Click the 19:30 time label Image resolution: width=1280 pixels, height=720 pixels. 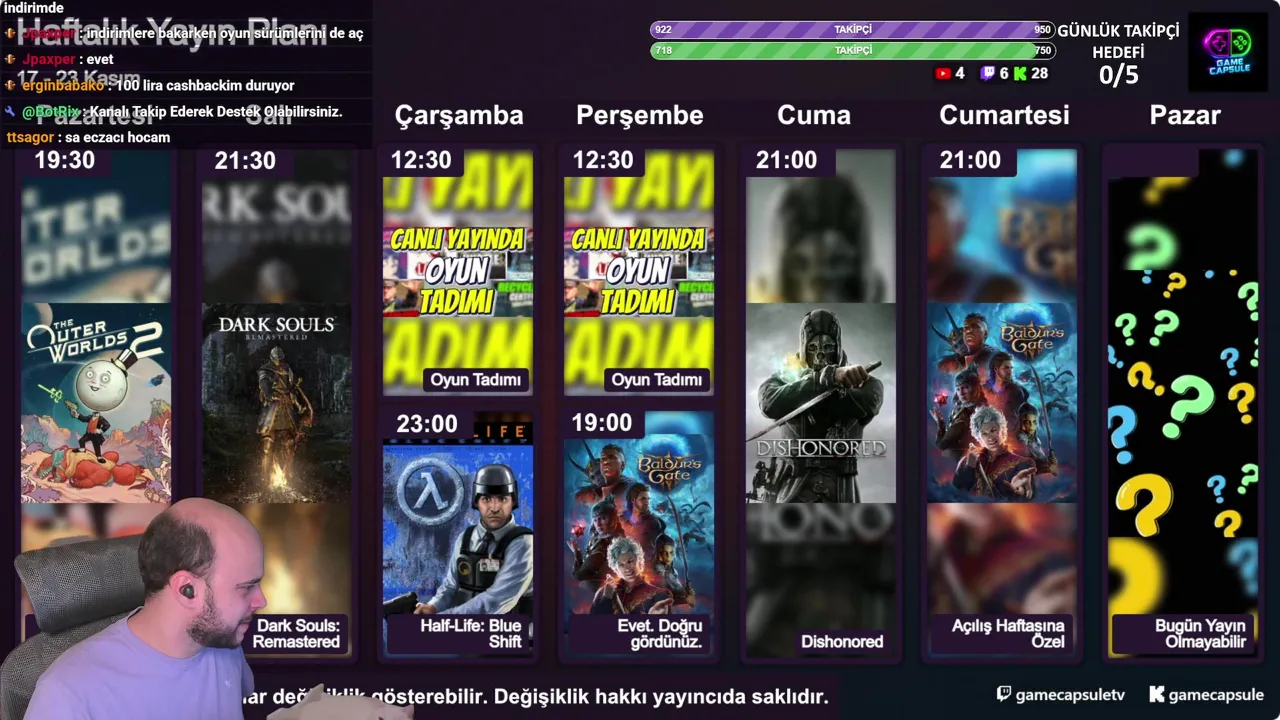pyautogui.click(x=65, y=160)
